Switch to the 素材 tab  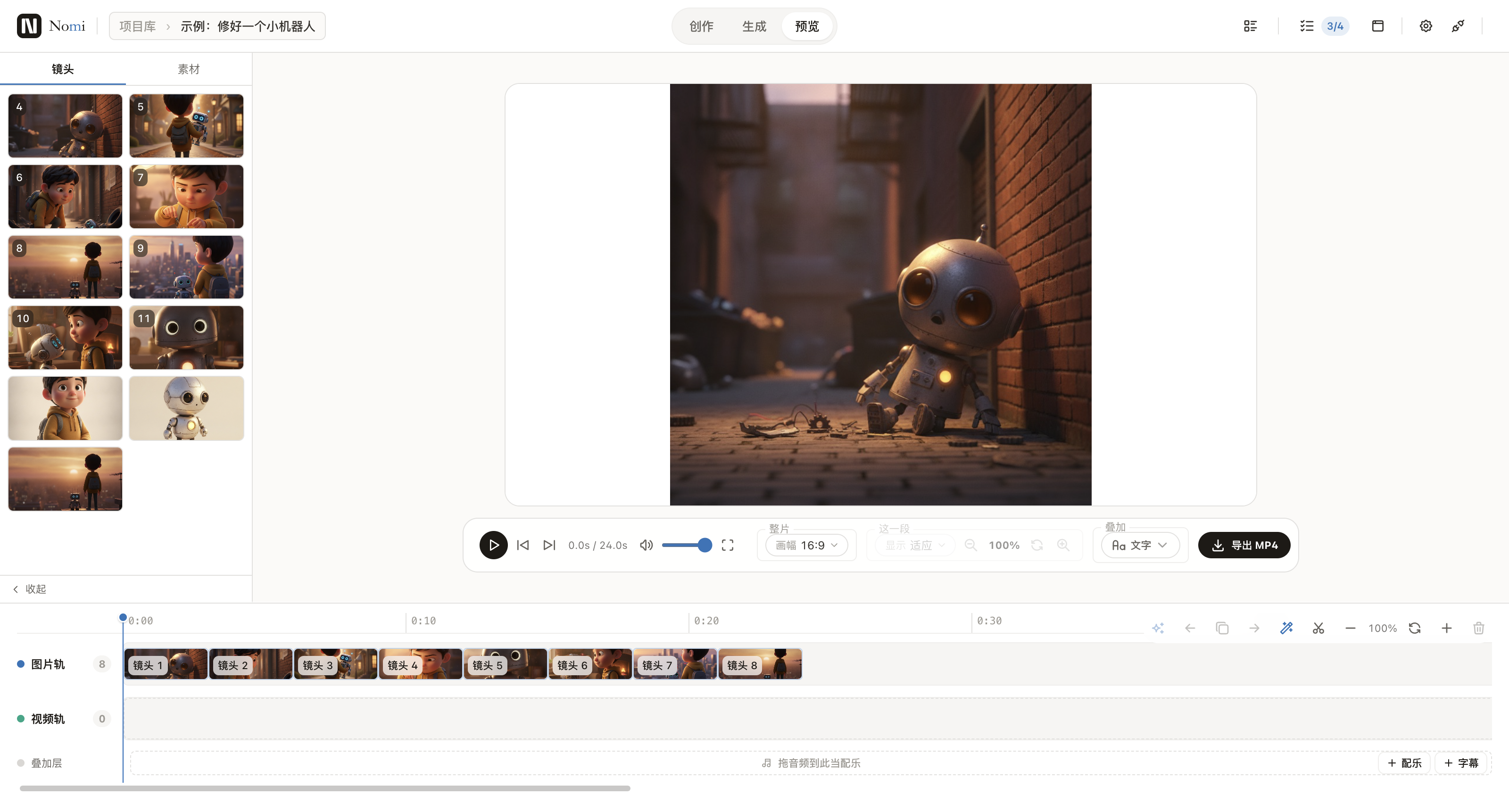coord(189,68)
